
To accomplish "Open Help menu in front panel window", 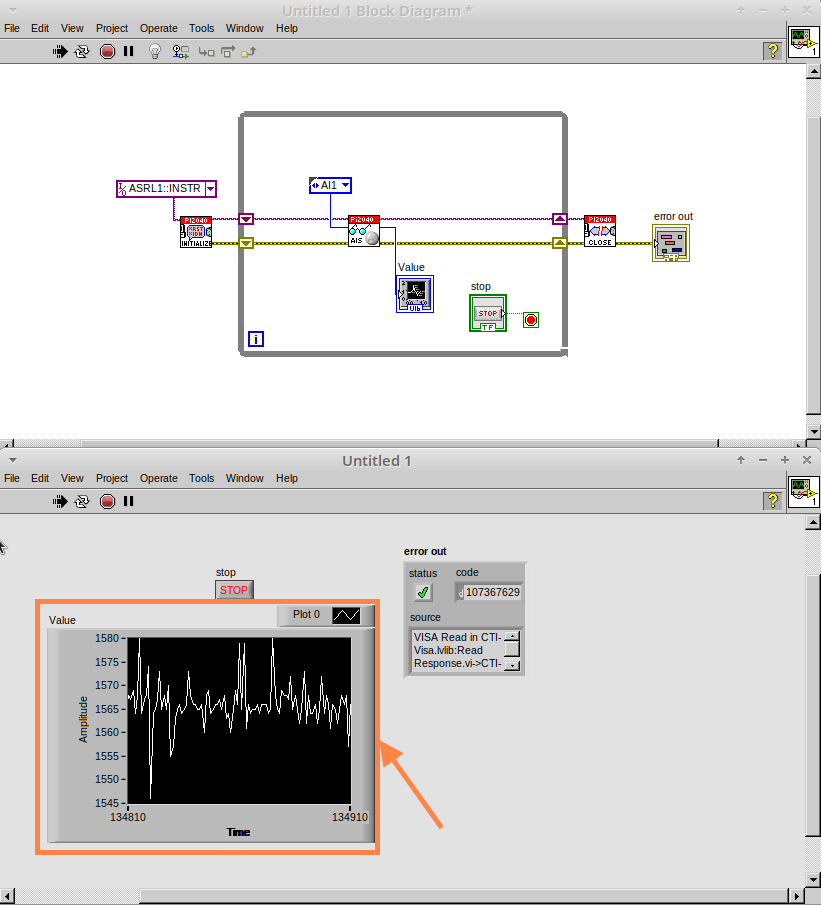I will click(x=287, y=478).
